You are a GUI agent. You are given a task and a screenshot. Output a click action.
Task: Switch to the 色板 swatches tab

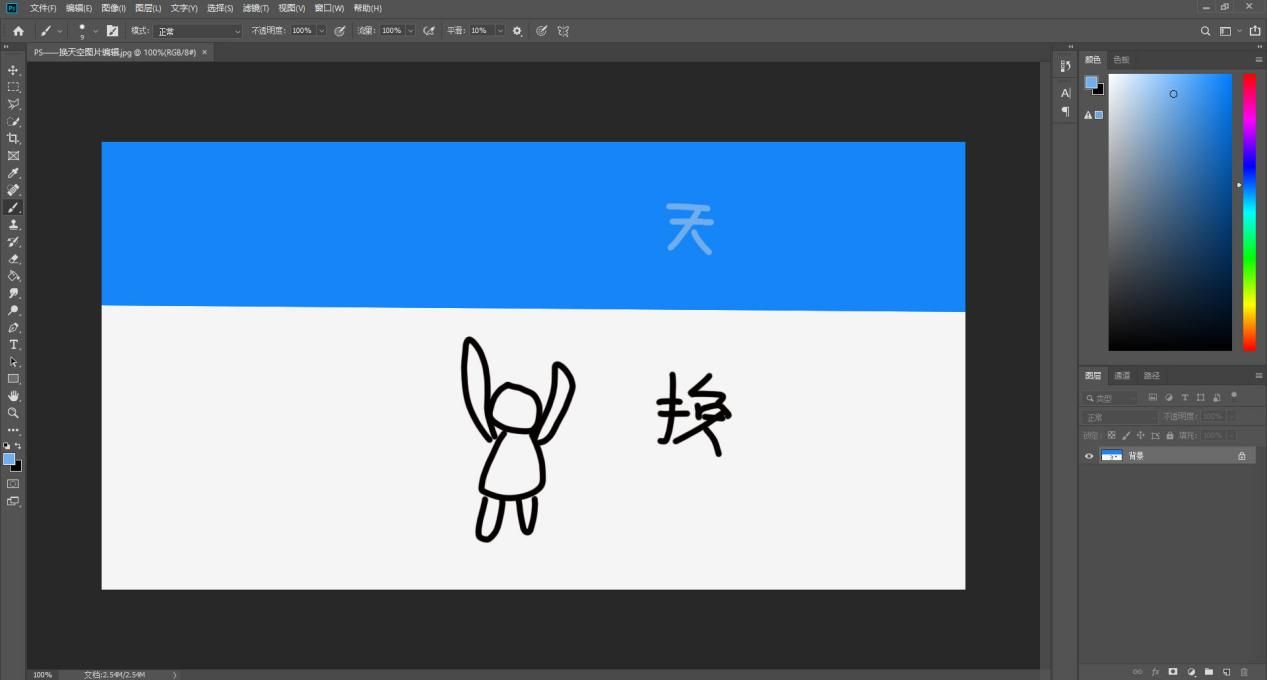[1121, 60]
